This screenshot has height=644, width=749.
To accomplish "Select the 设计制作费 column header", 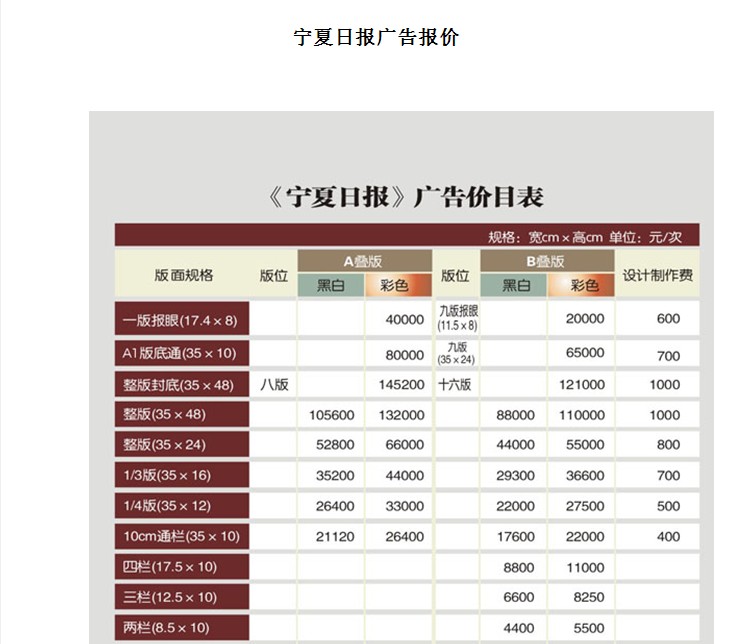I will pos(657,275).
